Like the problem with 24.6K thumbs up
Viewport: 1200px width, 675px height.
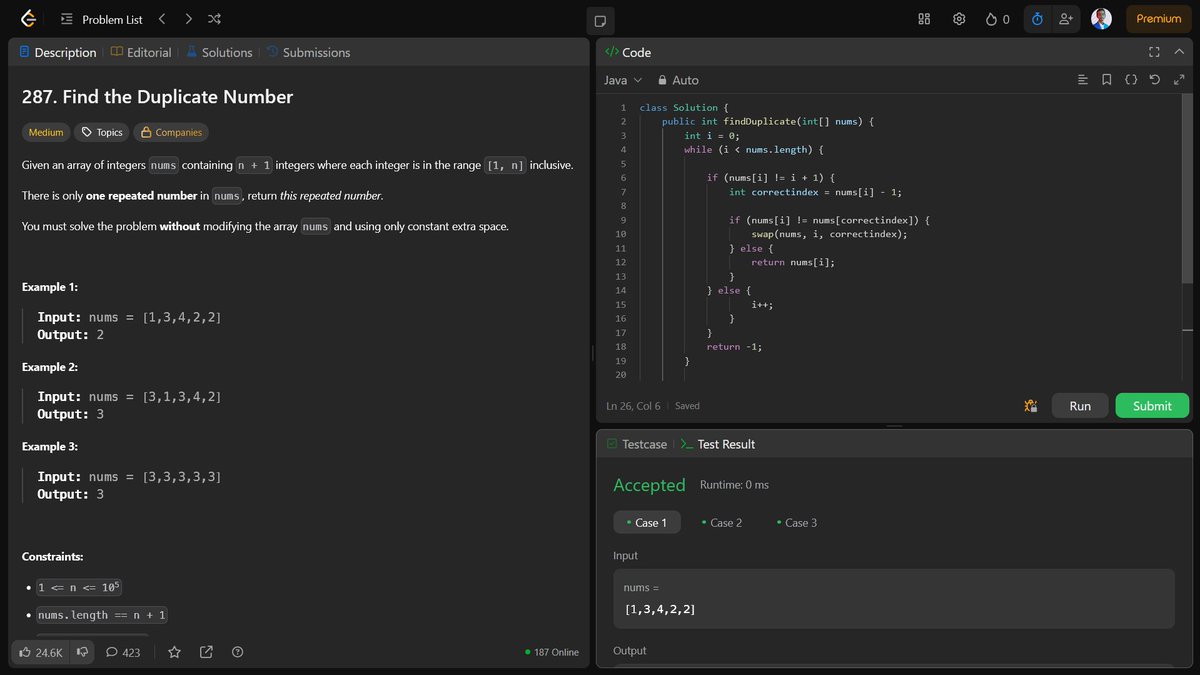point(41,652)
